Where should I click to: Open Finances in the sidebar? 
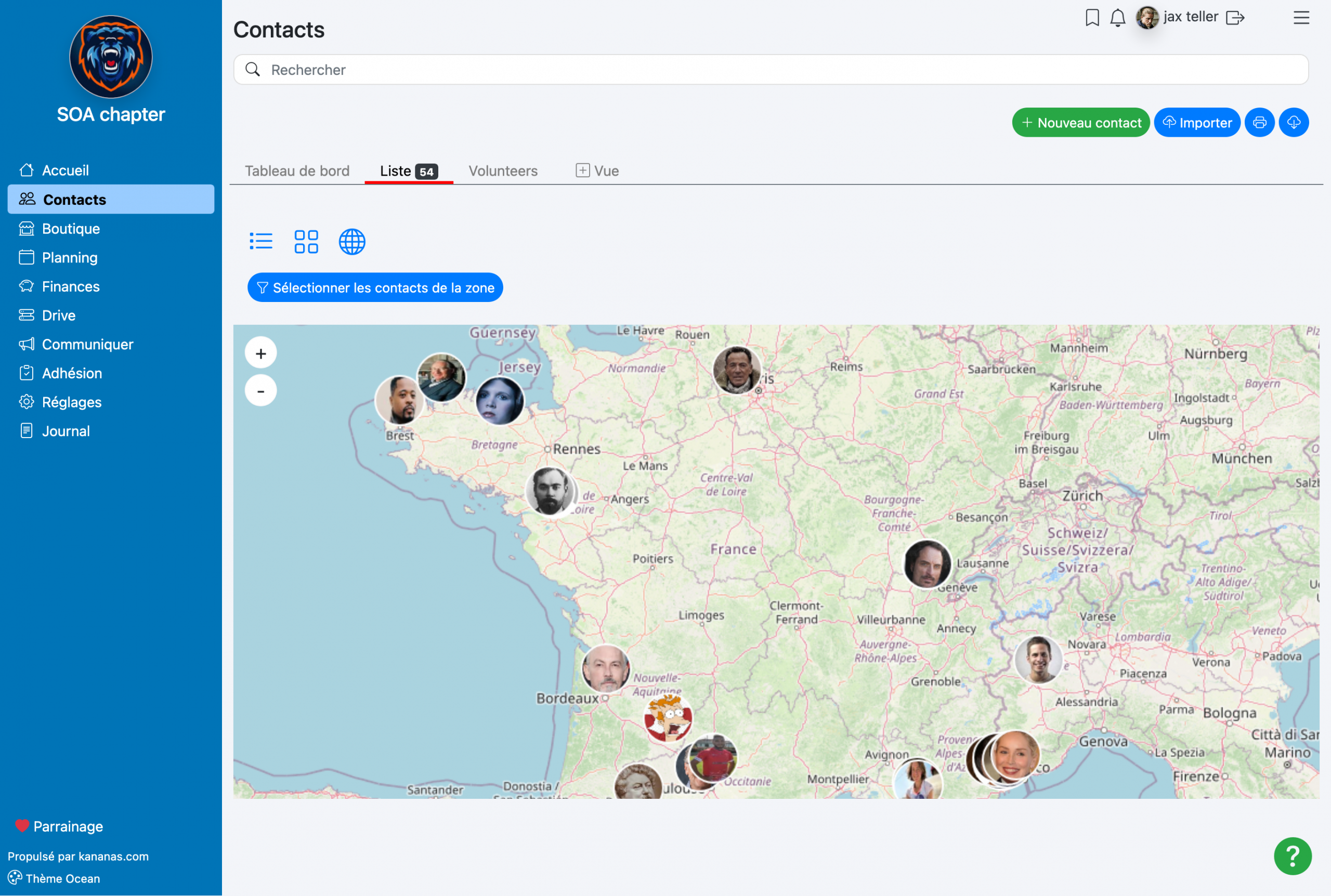tap(70, 286)
